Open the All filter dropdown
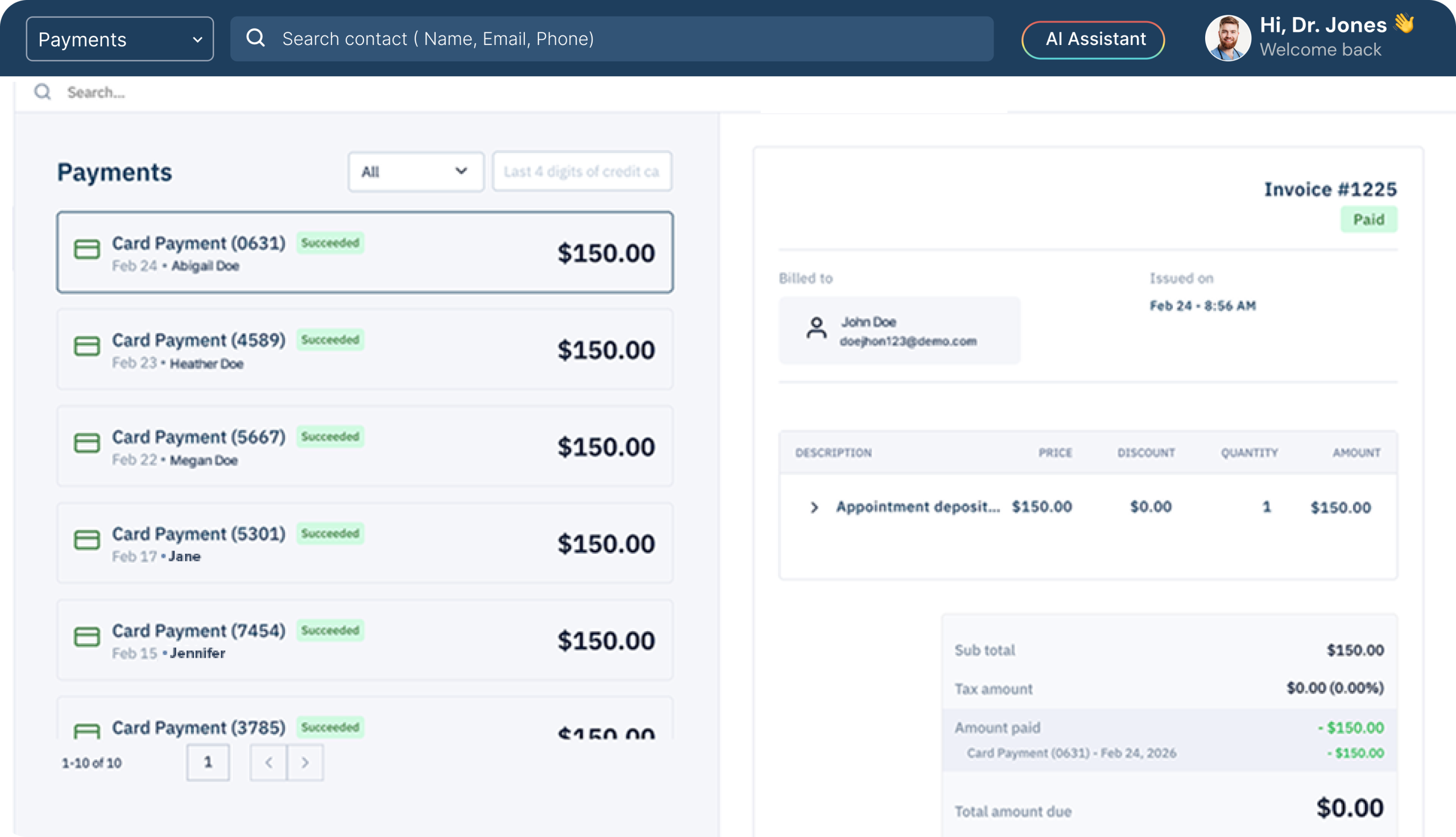Image resolution: width=1456 pixels, height=837 pixels. click(415, 171)
